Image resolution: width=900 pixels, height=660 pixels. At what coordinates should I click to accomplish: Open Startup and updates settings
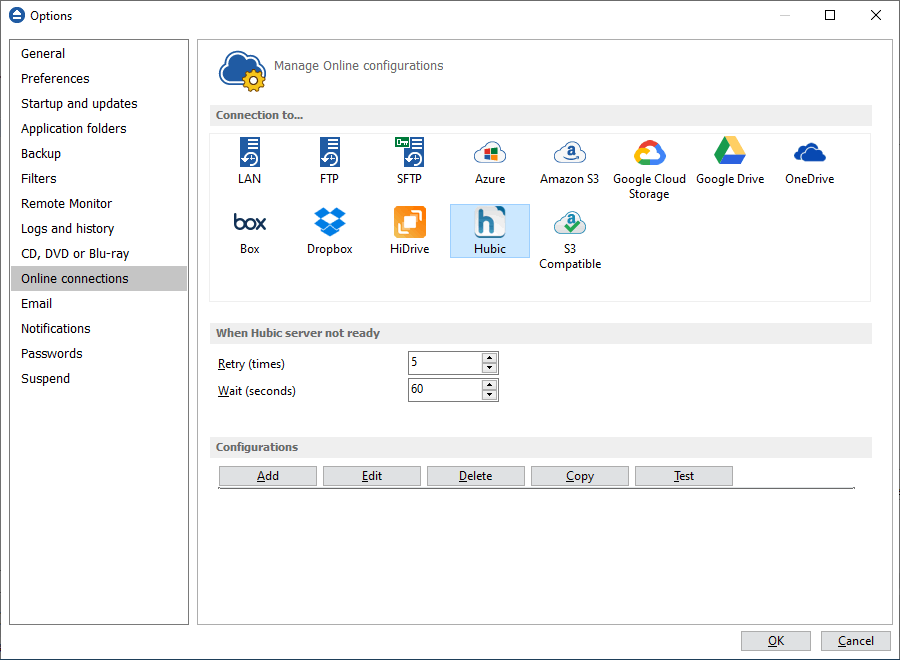[x=99, y=103]
